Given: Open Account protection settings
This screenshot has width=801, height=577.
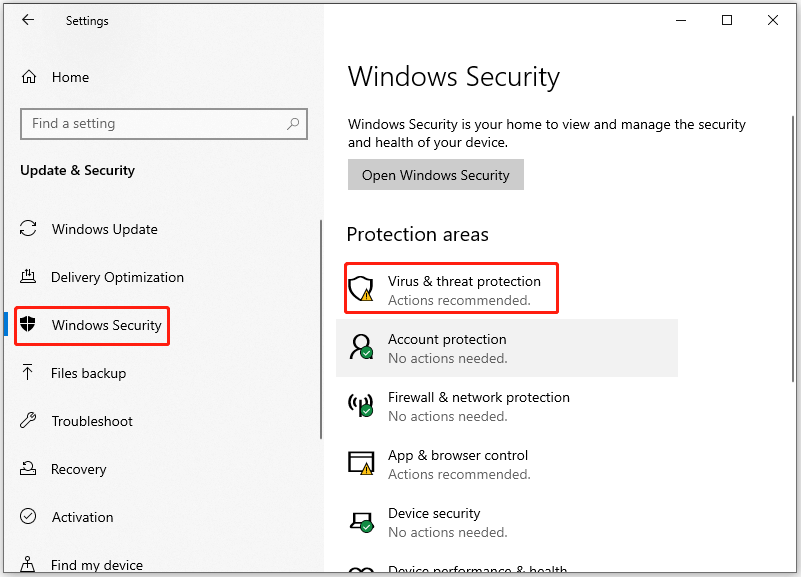Looking at the screenshot, I should click(447, 348).
